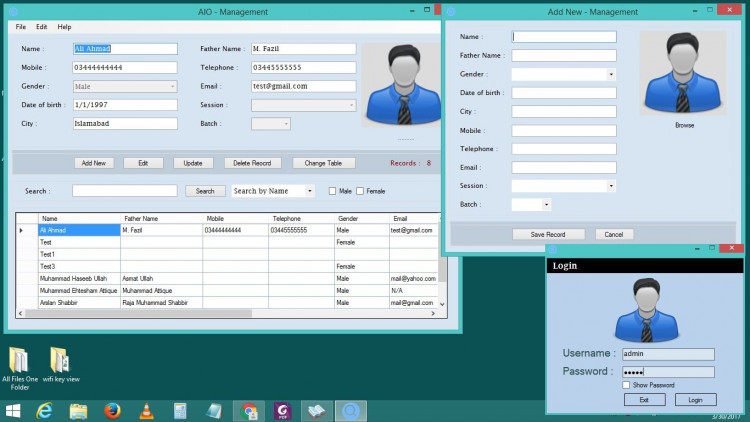Open the book icon app in taskbar

point(317,411)
